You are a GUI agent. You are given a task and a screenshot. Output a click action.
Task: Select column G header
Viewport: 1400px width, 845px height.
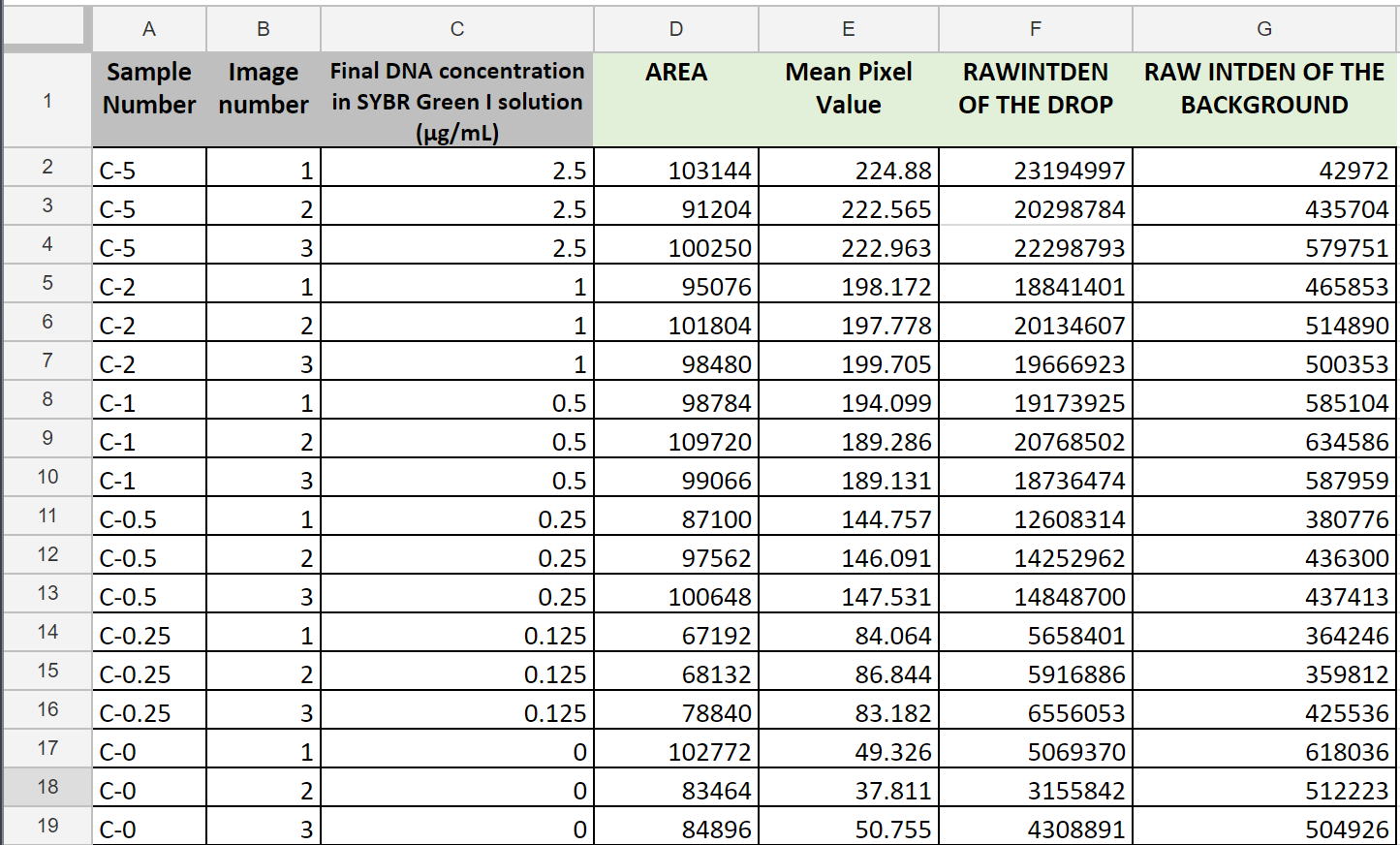point(1263,29)
